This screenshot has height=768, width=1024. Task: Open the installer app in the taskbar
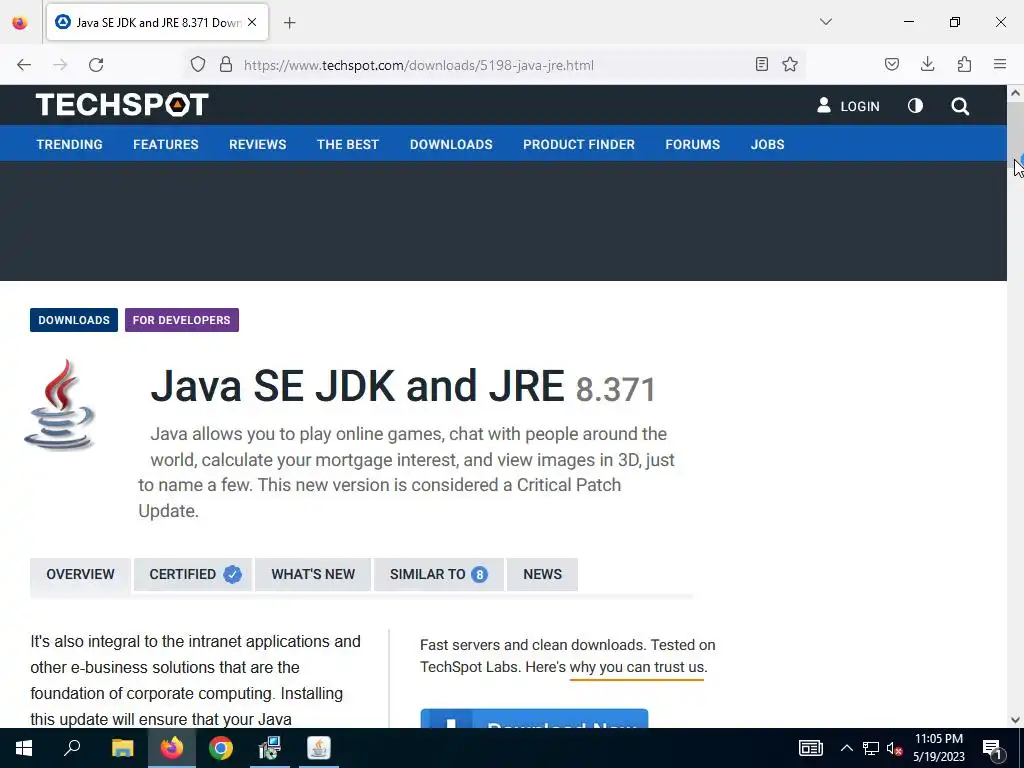click(269, 748)
